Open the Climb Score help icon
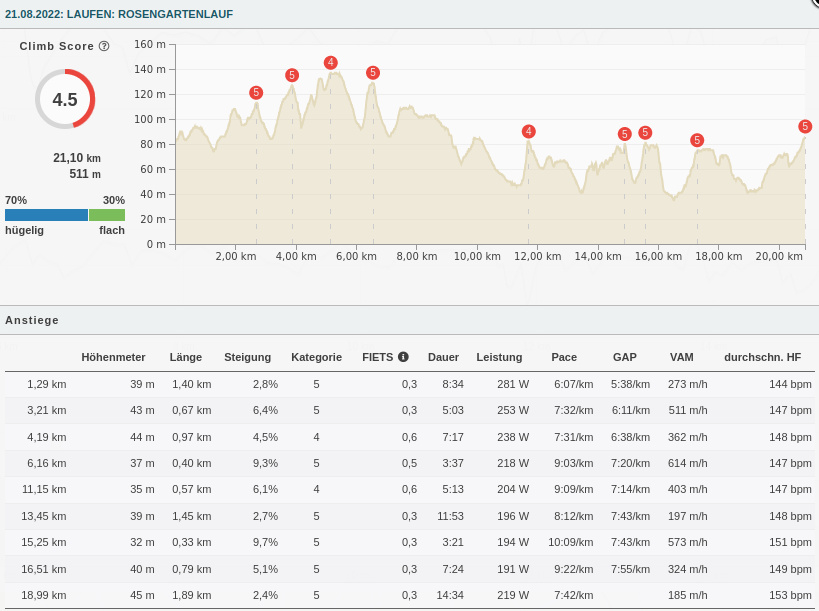This screenshot has width=819, height=611. click(104, 46)
